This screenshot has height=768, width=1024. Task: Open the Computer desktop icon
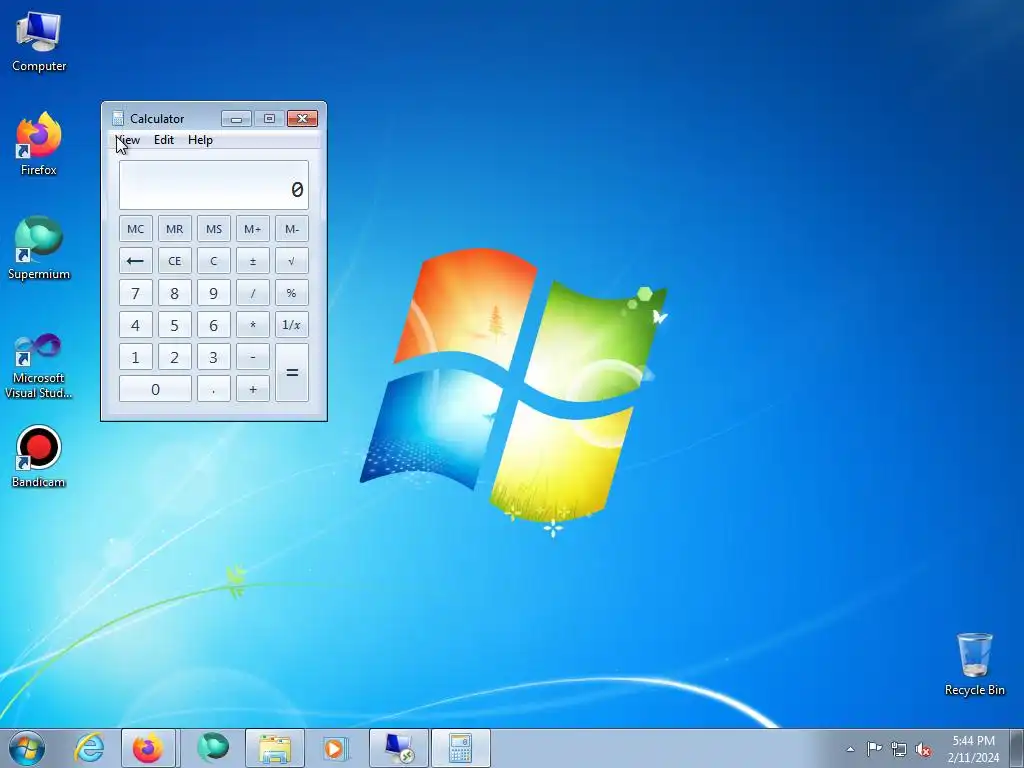tap(39, 42)
